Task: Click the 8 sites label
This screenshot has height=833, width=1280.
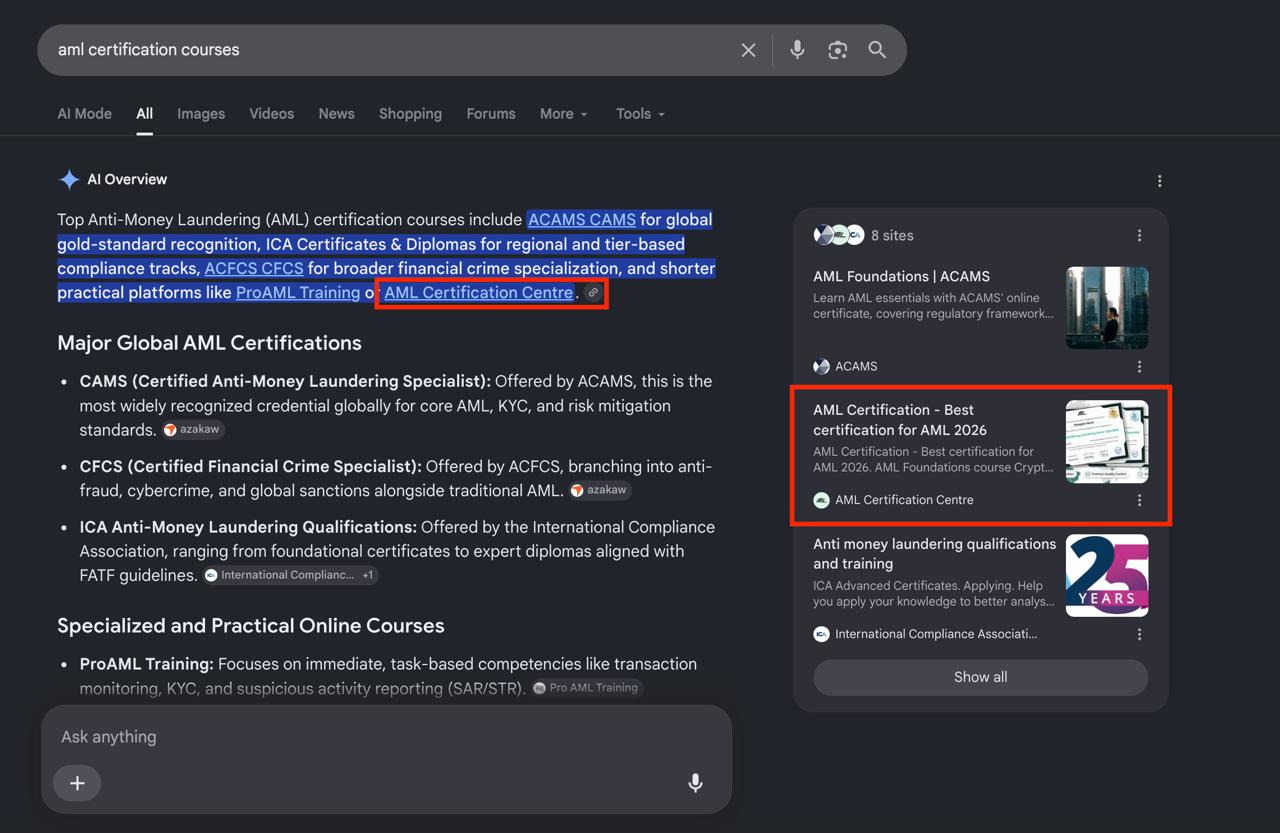Action: point(892,236)
